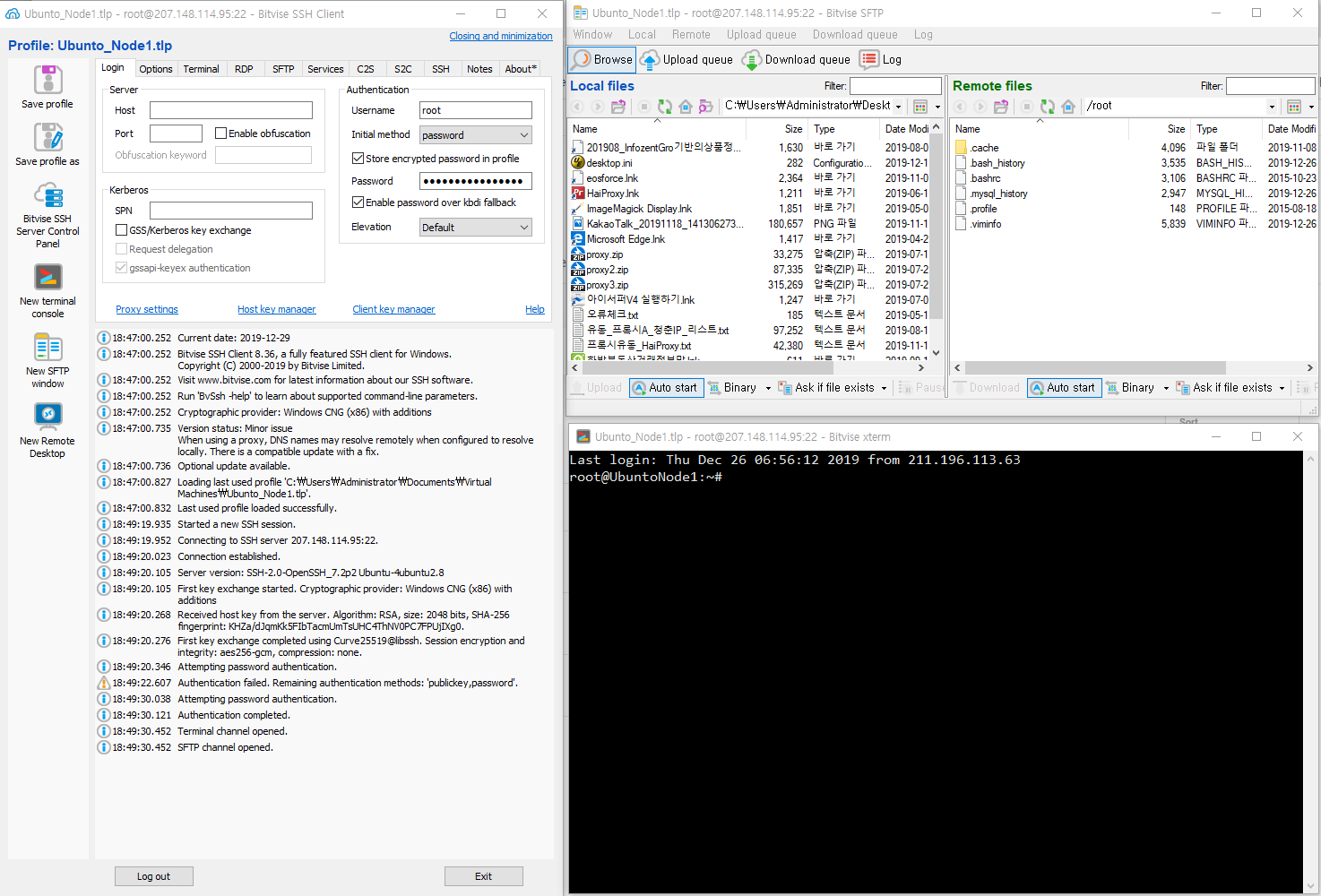Expand the remote /root path dropdown
This screenshot has width=1321, height=896.
tap(1272, 107)
